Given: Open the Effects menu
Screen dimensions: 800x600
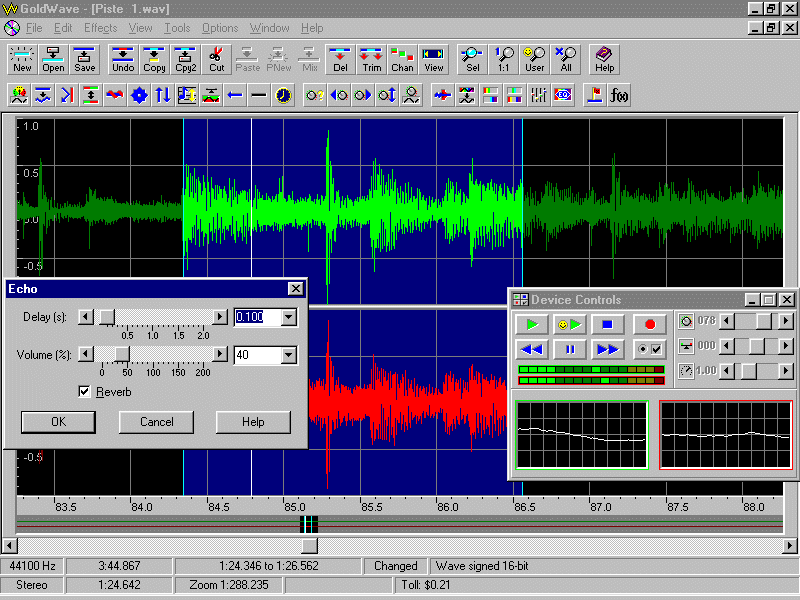Looking at the screenshot, I should tap(101, 28).
